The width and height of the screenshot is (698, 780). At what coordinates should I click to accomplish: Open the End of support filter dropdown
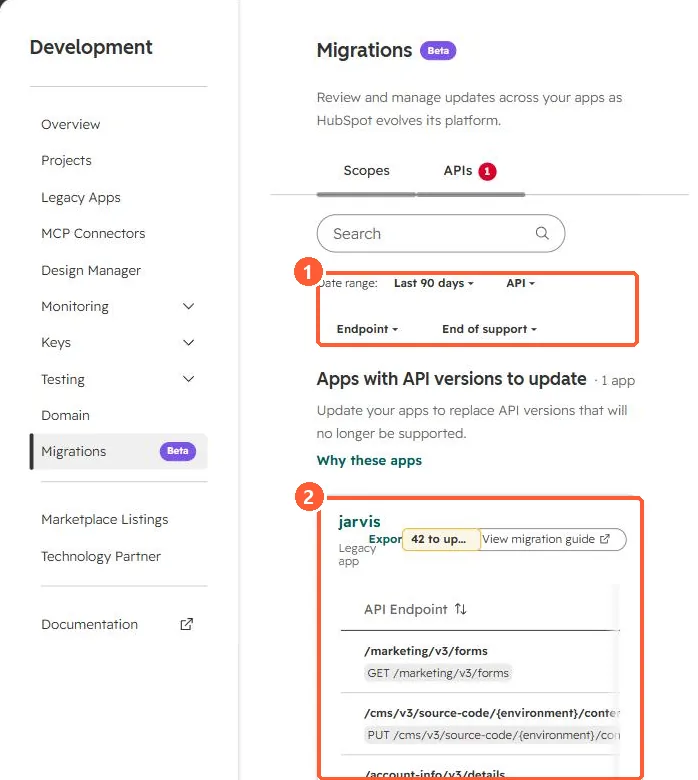click(x=489, y=329)
